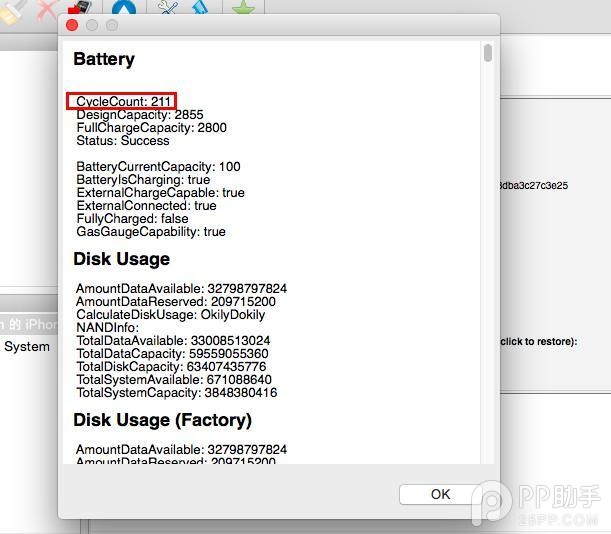Click CalculateDiskUsage: OkilyDokily text
611x534 pixels.
click(171, 315)
